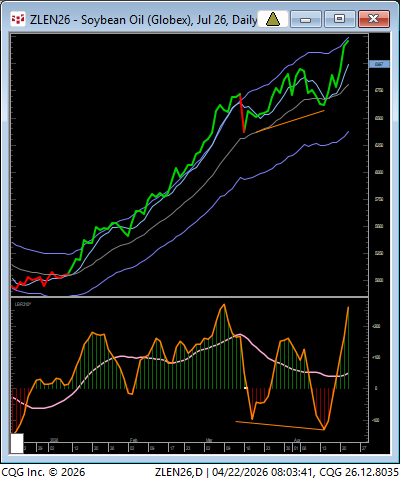The width and height of the screenshot is (400, 480).
Task: Click the yellow alert triangle icon
Action: point(272,19)
